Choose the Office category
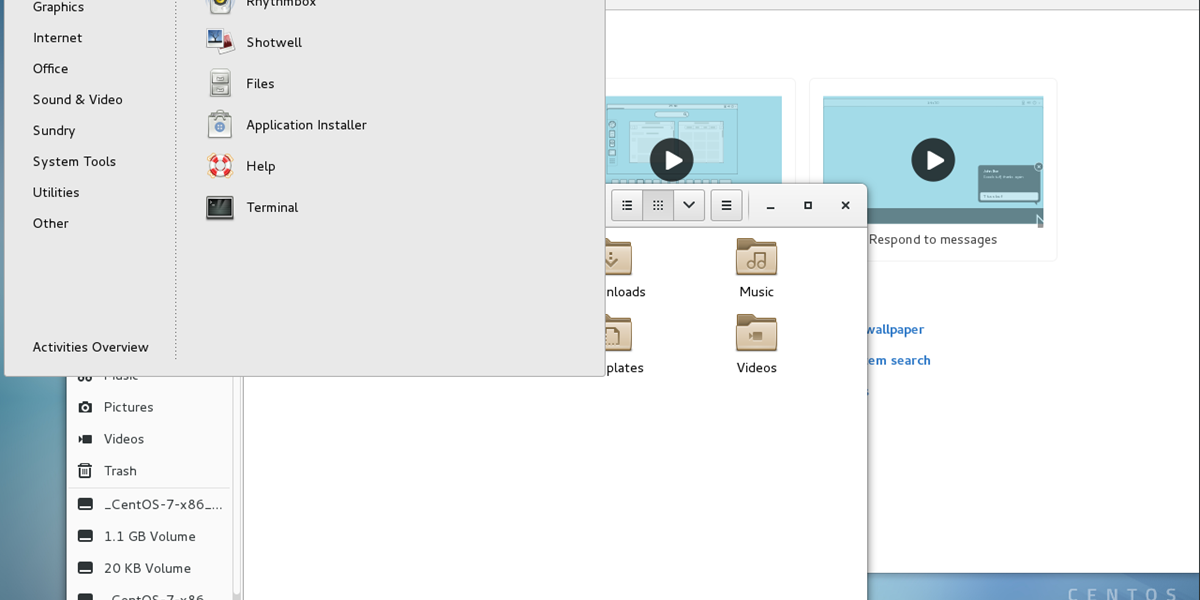This screenshot has width=1200, height=600. (51, 69)
